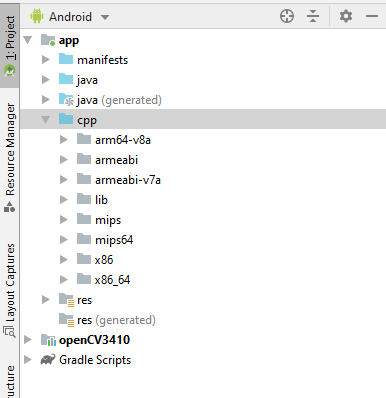Click the app module folder icon

point(48,40)
